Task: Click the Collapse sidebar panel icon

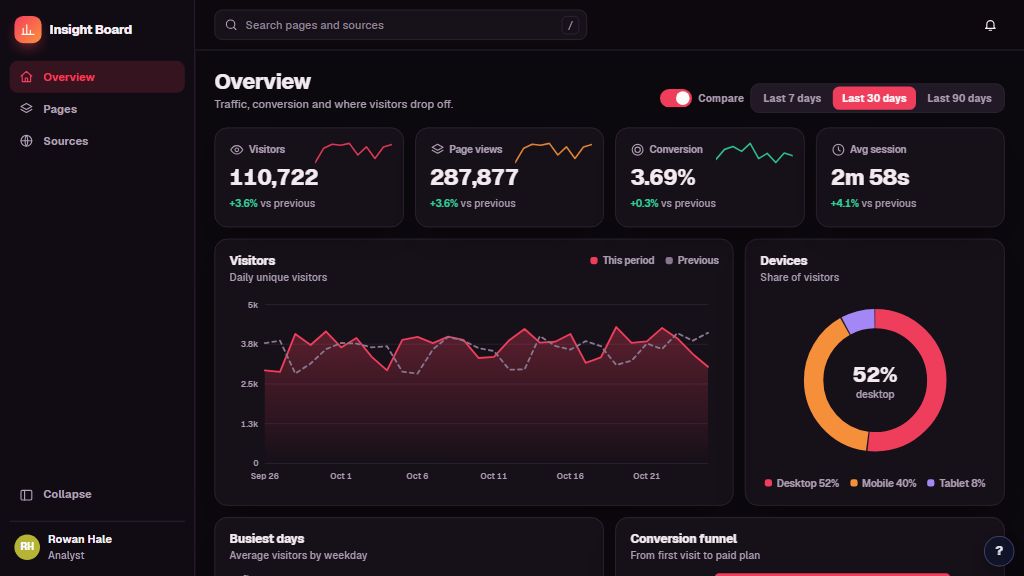Action: [26, 494]
